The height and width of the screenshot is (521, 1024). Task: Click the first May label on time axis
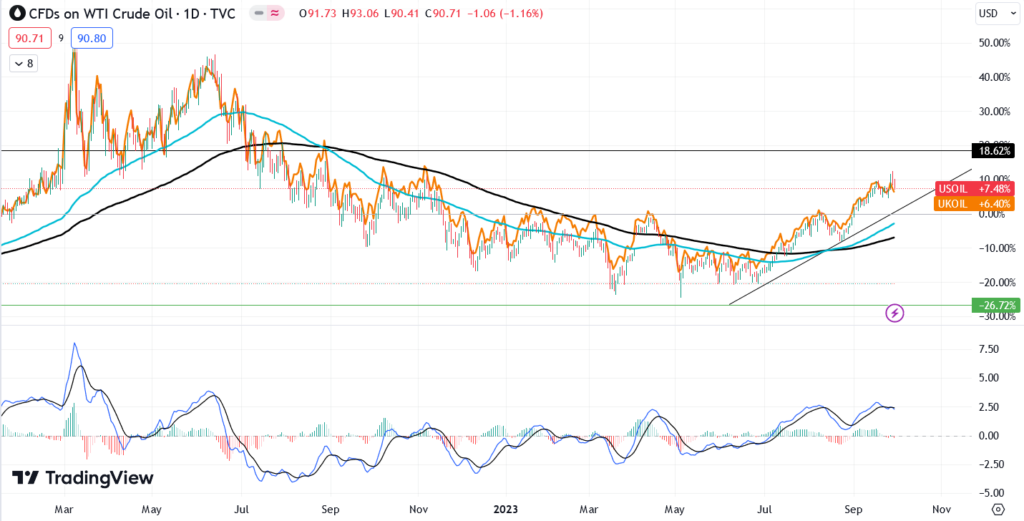pos(152,509)
